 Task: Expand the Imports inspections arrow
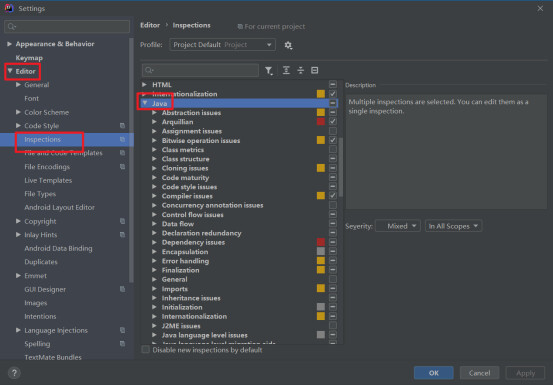pos(154,288)
